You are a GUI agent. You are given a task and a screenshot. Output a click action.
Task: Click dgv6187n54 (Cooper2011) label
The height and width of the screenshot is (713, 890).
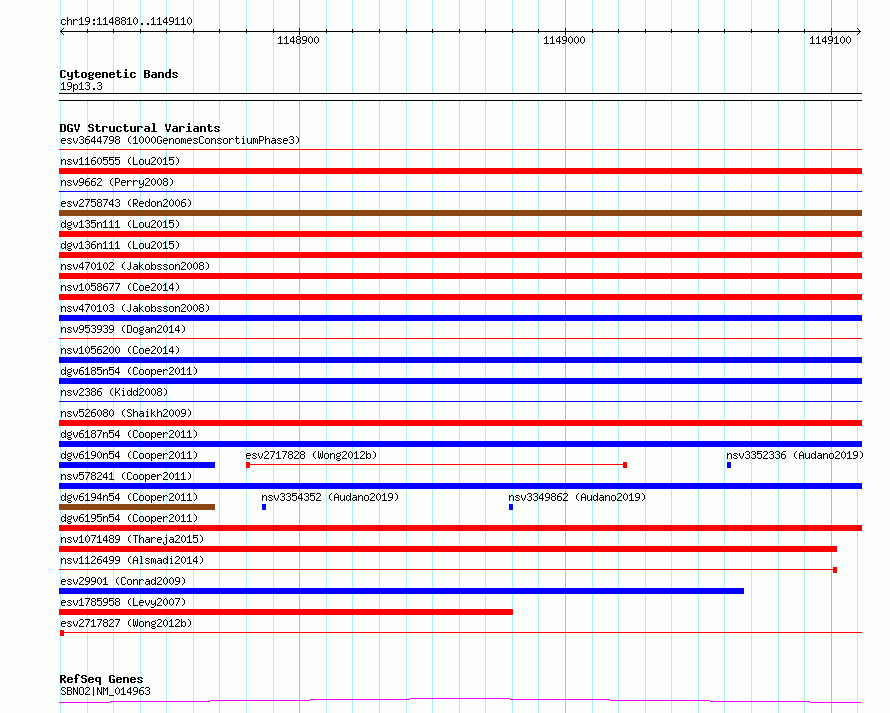(129, 434)
